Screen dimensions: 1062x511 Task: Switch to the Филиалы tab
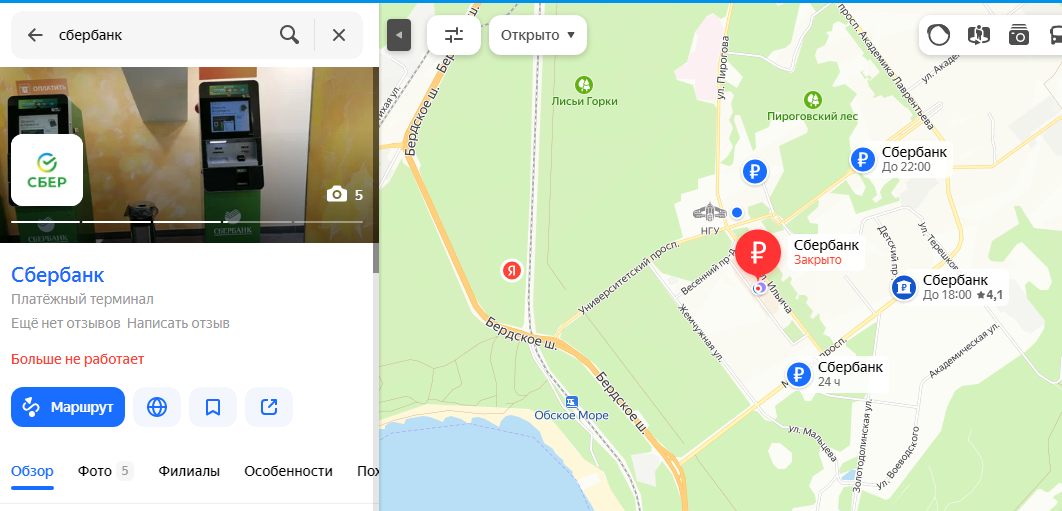[189, 471]
